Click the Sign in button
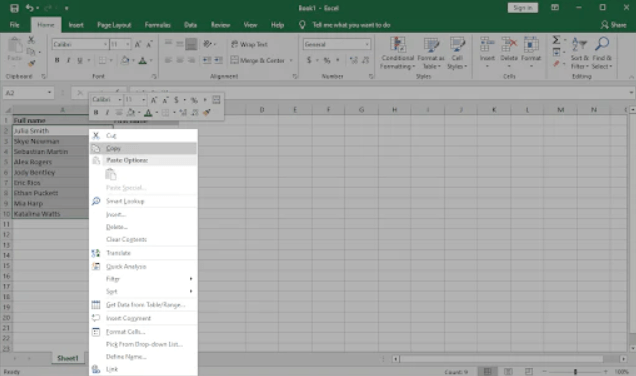The height and width of the screenshot is (376, 636). pos(522,8)
